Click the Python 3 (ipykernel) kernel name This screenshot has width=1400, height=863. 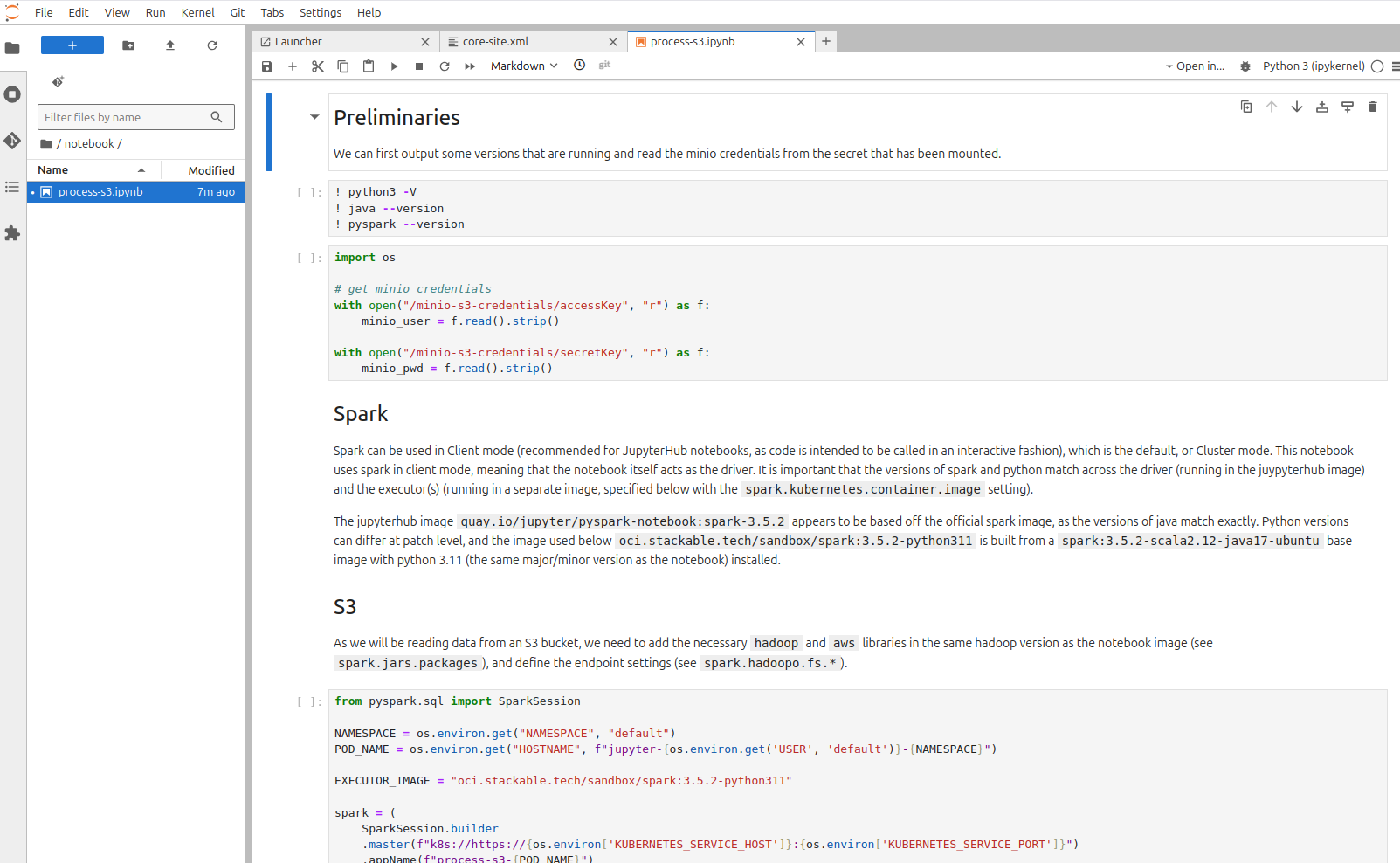tap(1313, 66)
